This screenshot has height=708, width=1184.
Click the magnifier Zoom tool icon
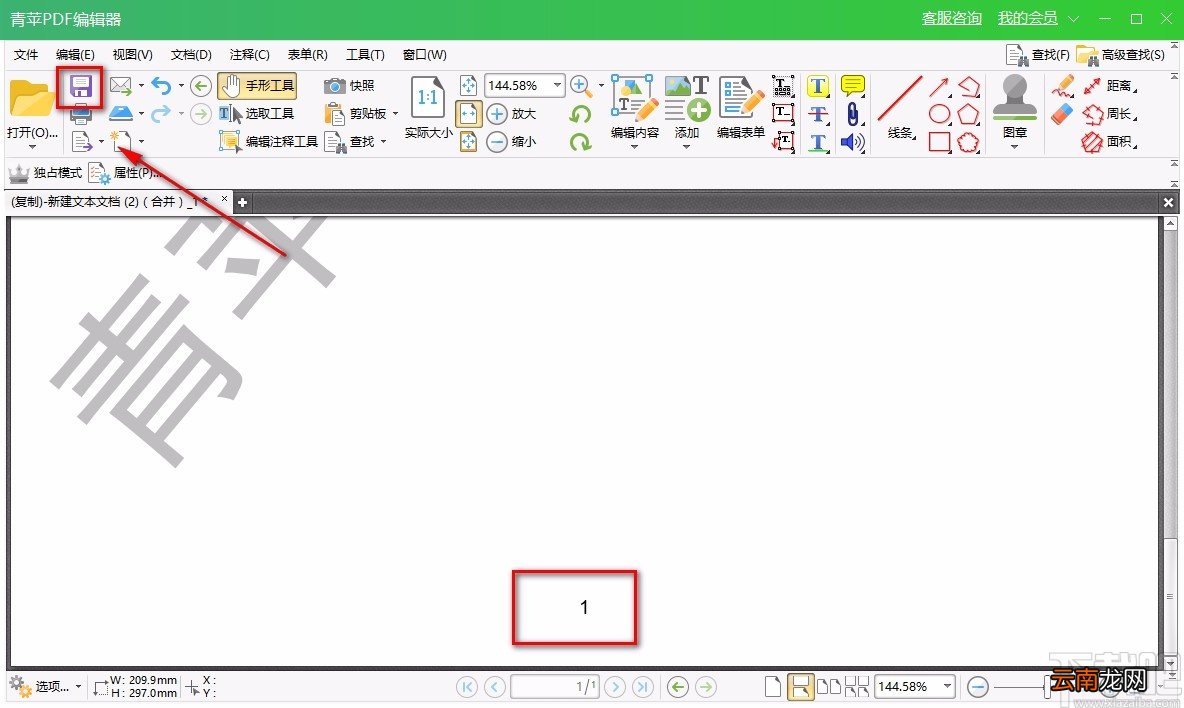pos(580,85)
